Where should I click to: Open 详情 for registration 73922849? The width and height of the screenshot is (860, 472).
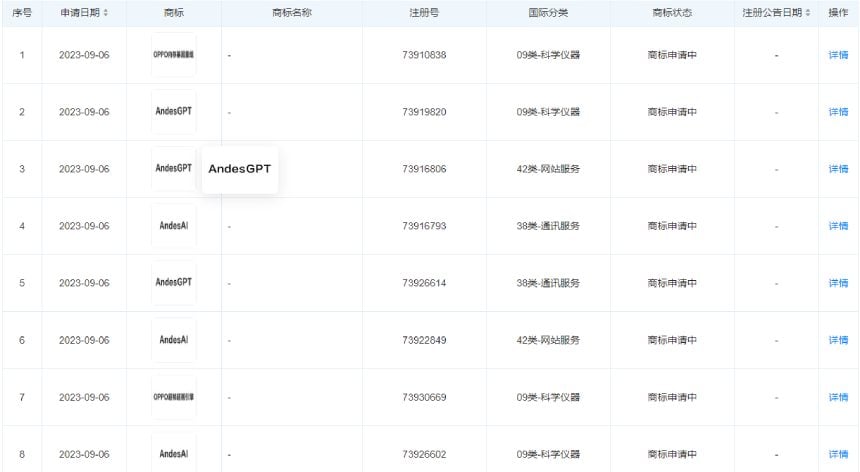pos(838,340)
